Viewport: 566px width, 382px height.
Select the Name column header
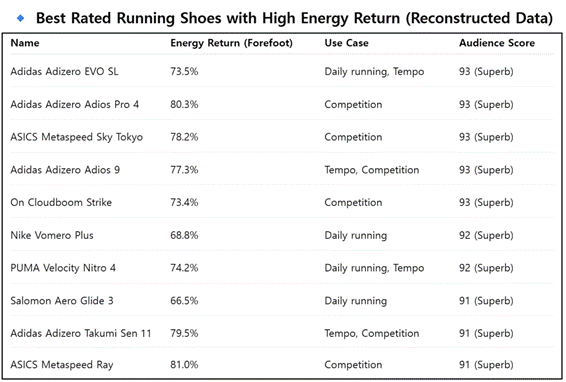coord(25,43)
